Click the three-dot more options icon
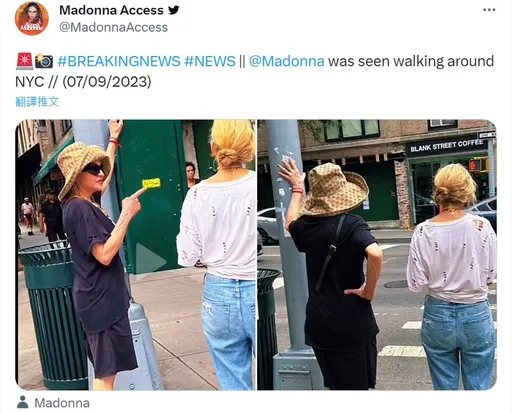 point(489,10)
